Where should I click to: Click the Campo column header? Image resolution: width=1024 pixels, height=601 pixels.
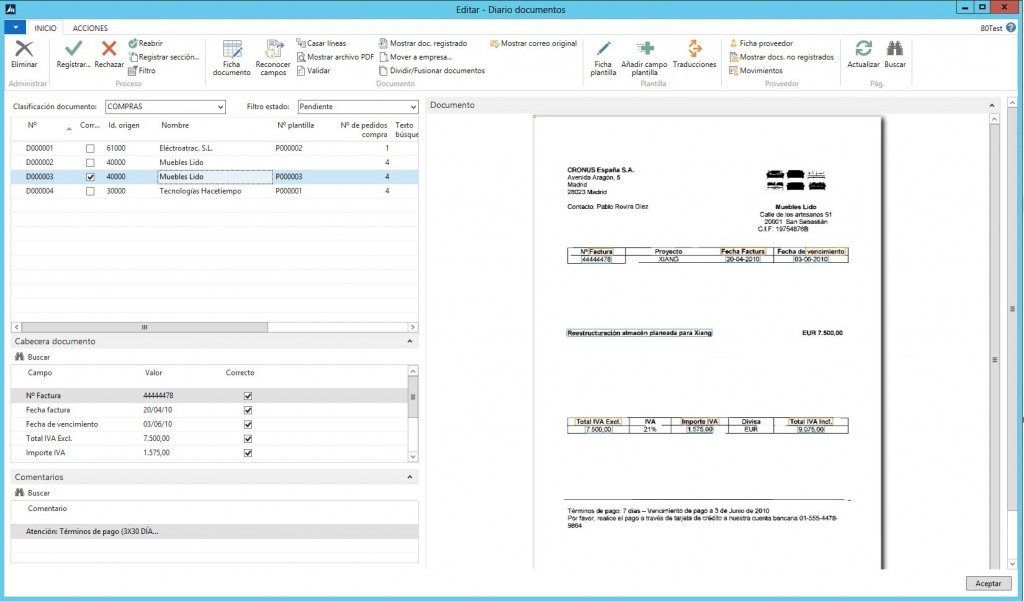coord(40,373)
